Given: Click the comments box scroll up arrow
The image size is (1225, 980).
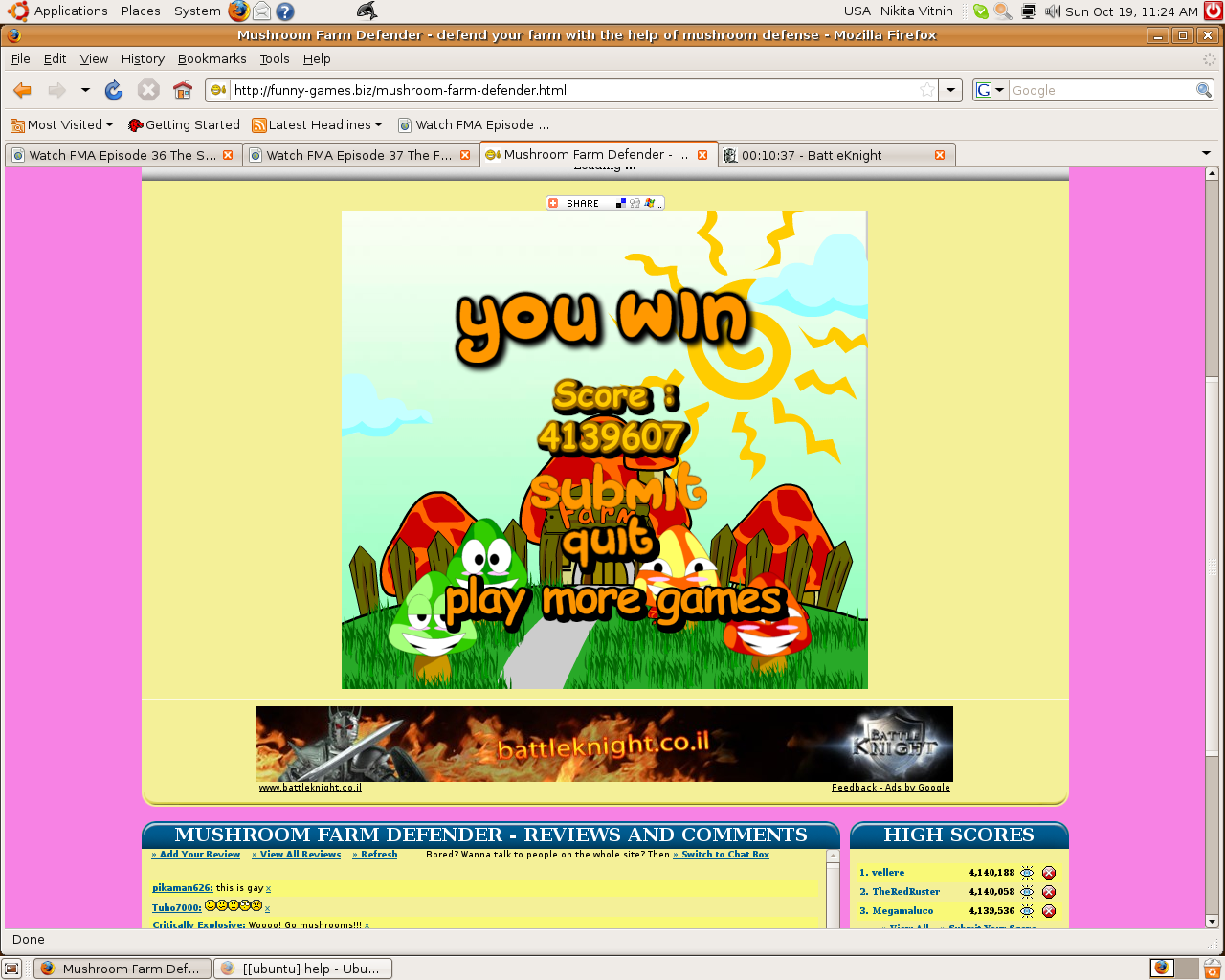Looking at the screenshot, I should (x=833, y=857).
